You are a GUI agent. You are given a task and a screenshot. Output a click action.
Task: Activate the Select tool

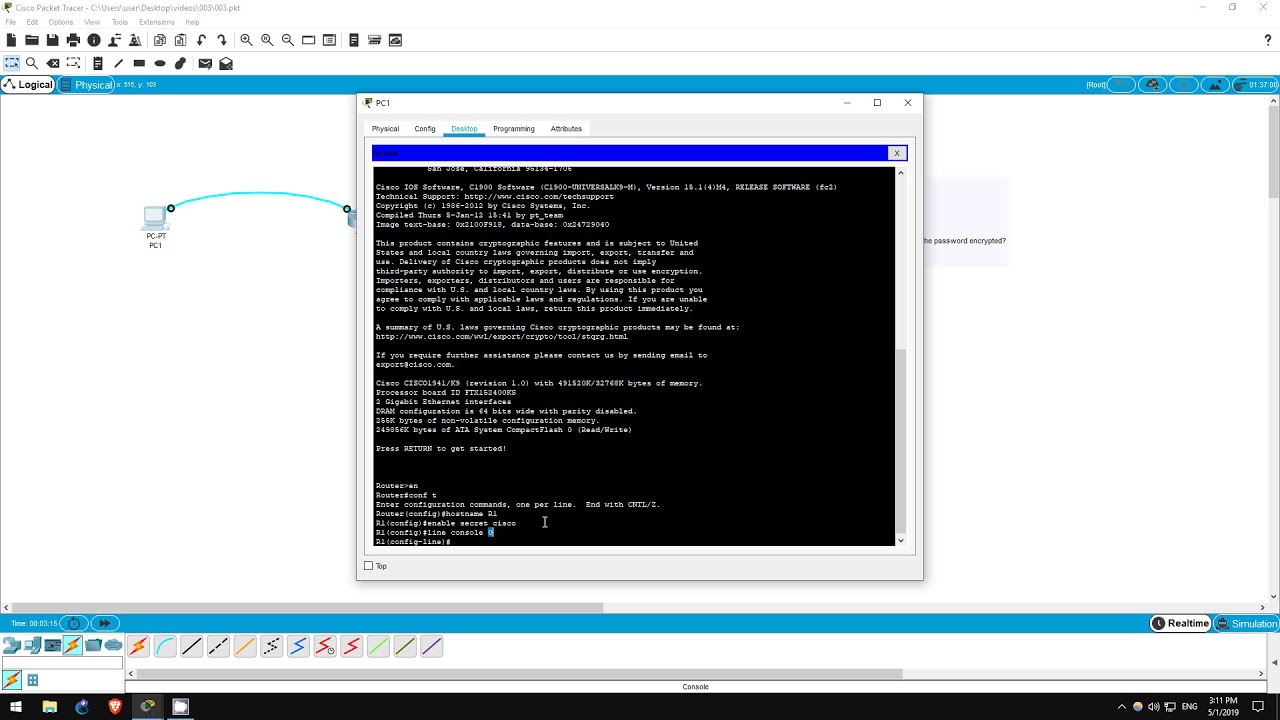(11, 63)
